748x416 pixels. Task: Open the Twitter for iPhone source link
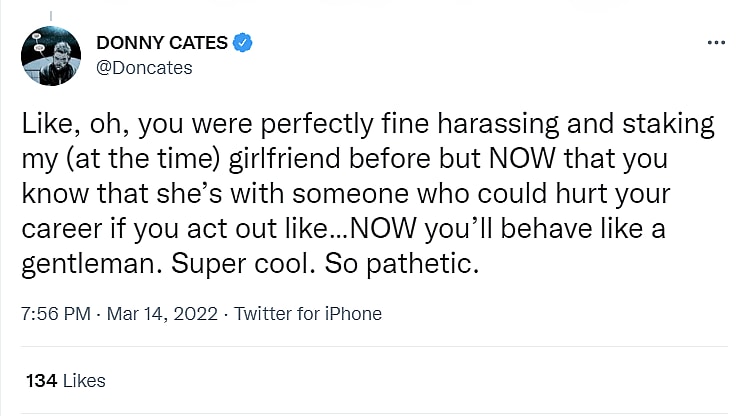[308, 313]
